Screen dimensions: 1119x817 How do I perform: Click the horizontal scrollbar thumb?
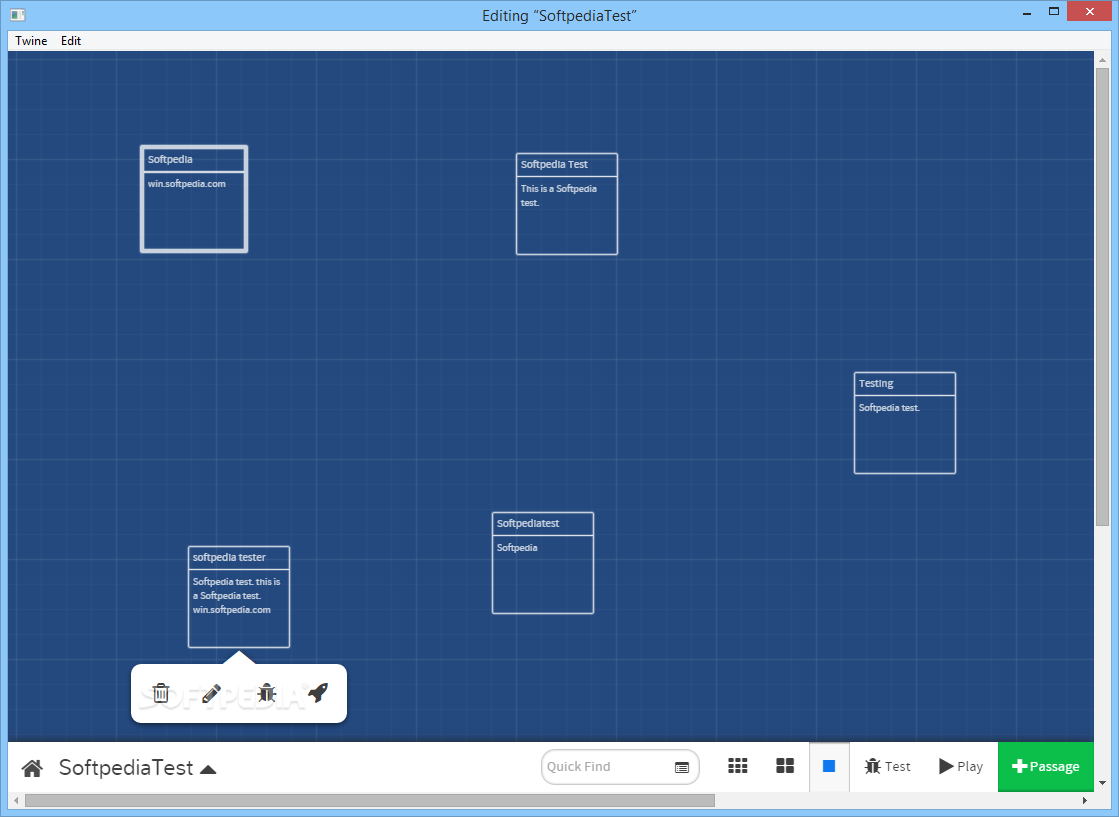coord(370,801)
